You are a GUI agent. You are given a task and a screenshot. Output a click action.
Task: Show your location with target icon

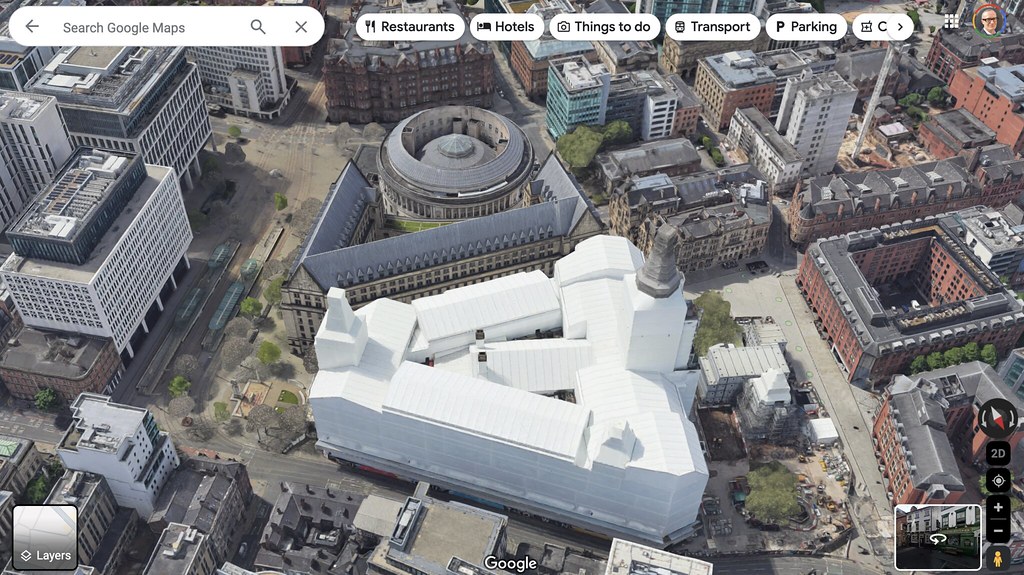[x=998, y=481]
